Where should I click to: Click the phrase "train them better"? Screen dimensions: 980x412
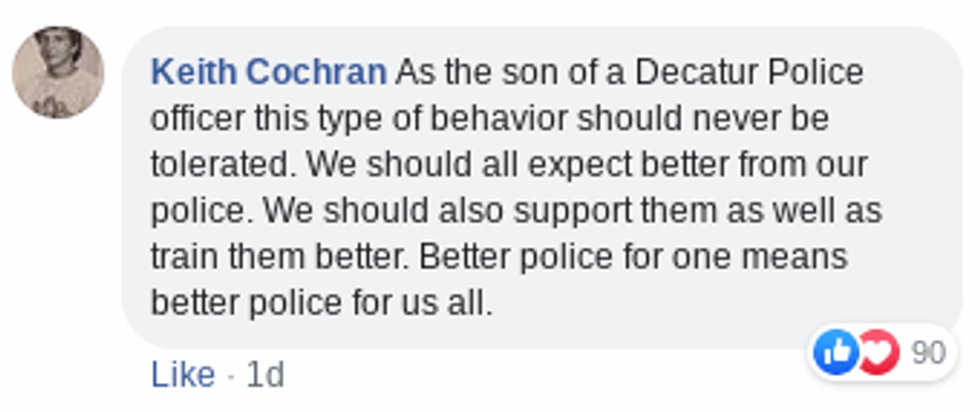pos(276,256)
